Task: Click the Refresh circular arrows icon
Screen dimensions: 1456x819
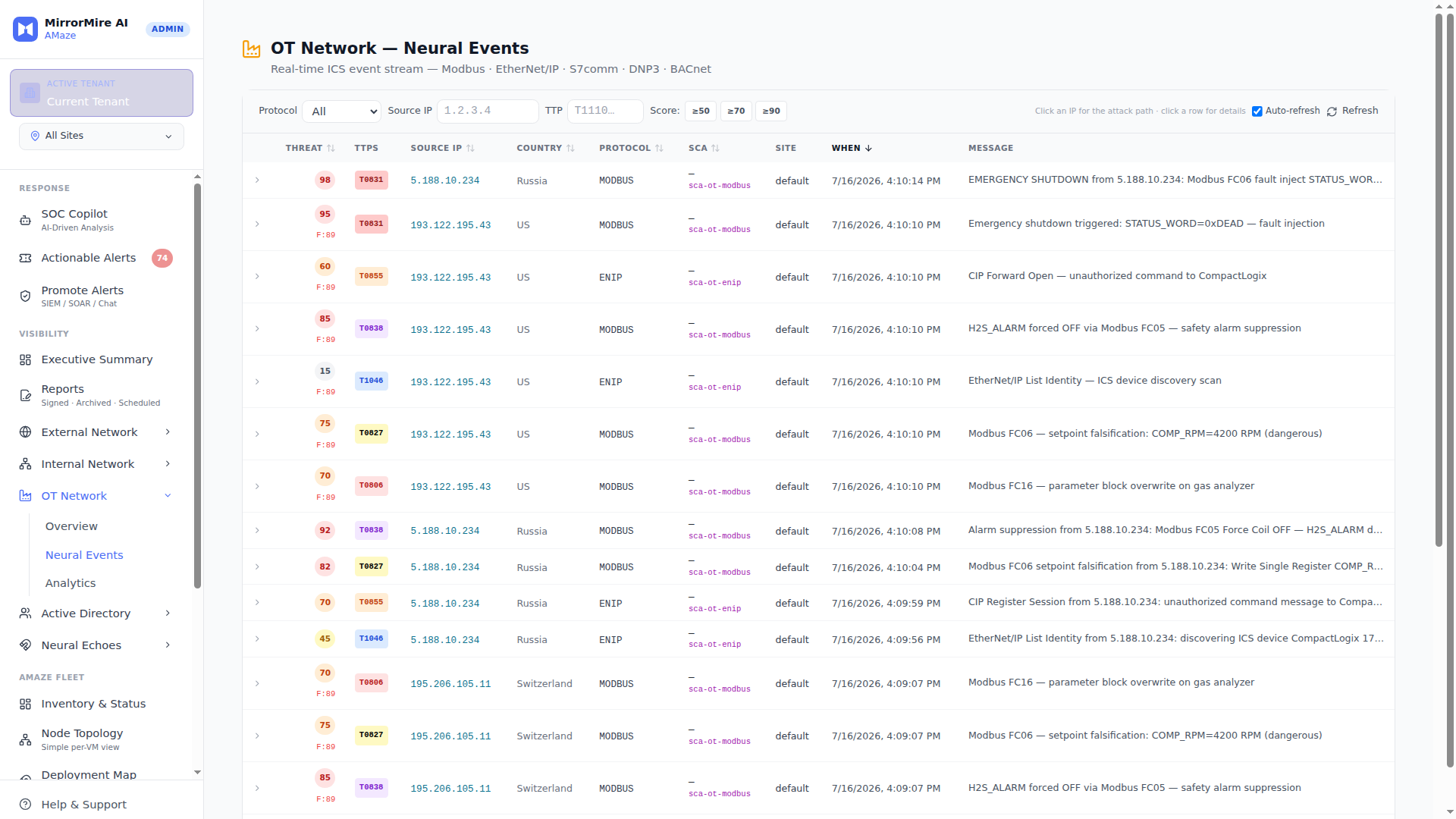Action: pyautogui.click(x=1332, y=111)
